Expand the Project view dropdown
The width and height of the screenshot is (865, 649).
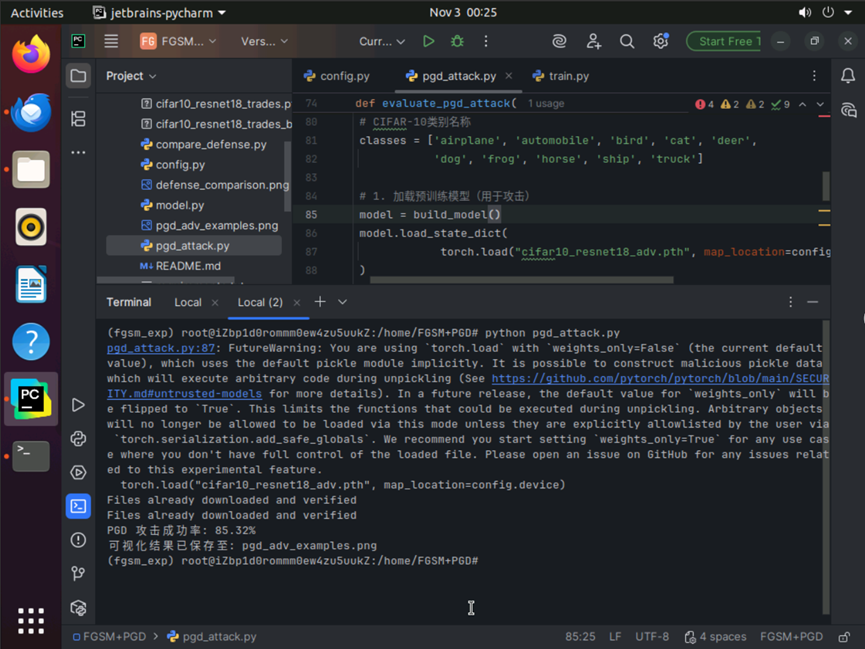132,76
